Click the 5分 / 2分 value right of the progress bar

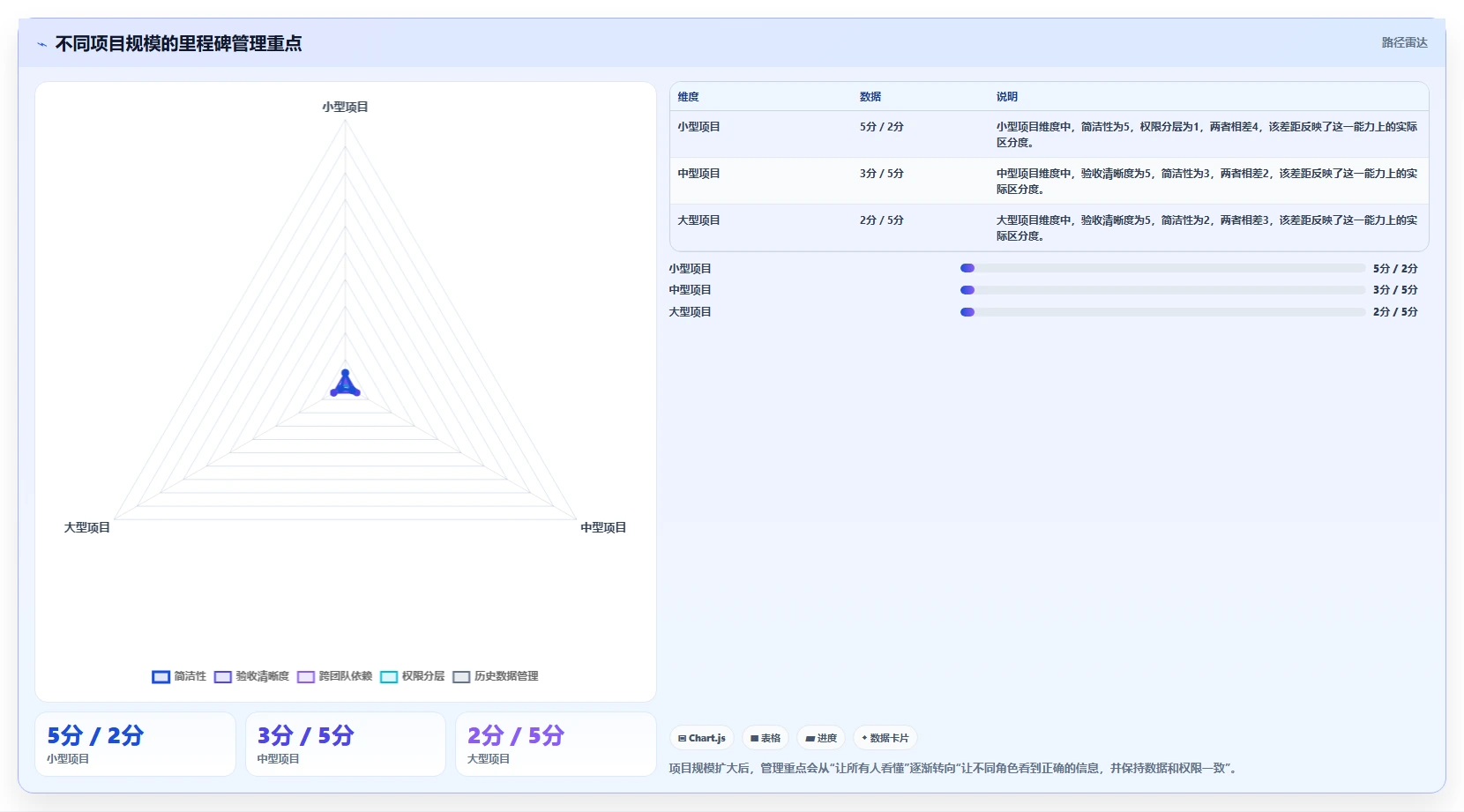click(1395, 269)
